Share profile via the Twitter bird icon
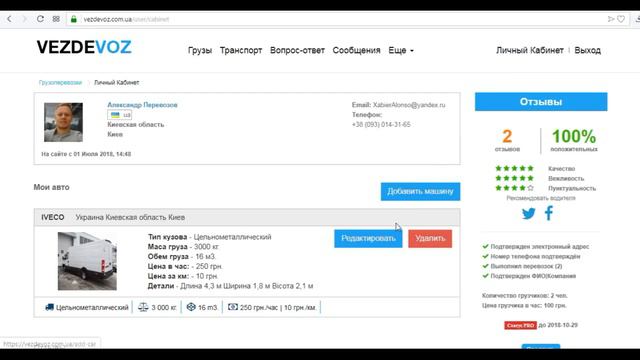The image size is (640, 360). click(x=529, y=213)
